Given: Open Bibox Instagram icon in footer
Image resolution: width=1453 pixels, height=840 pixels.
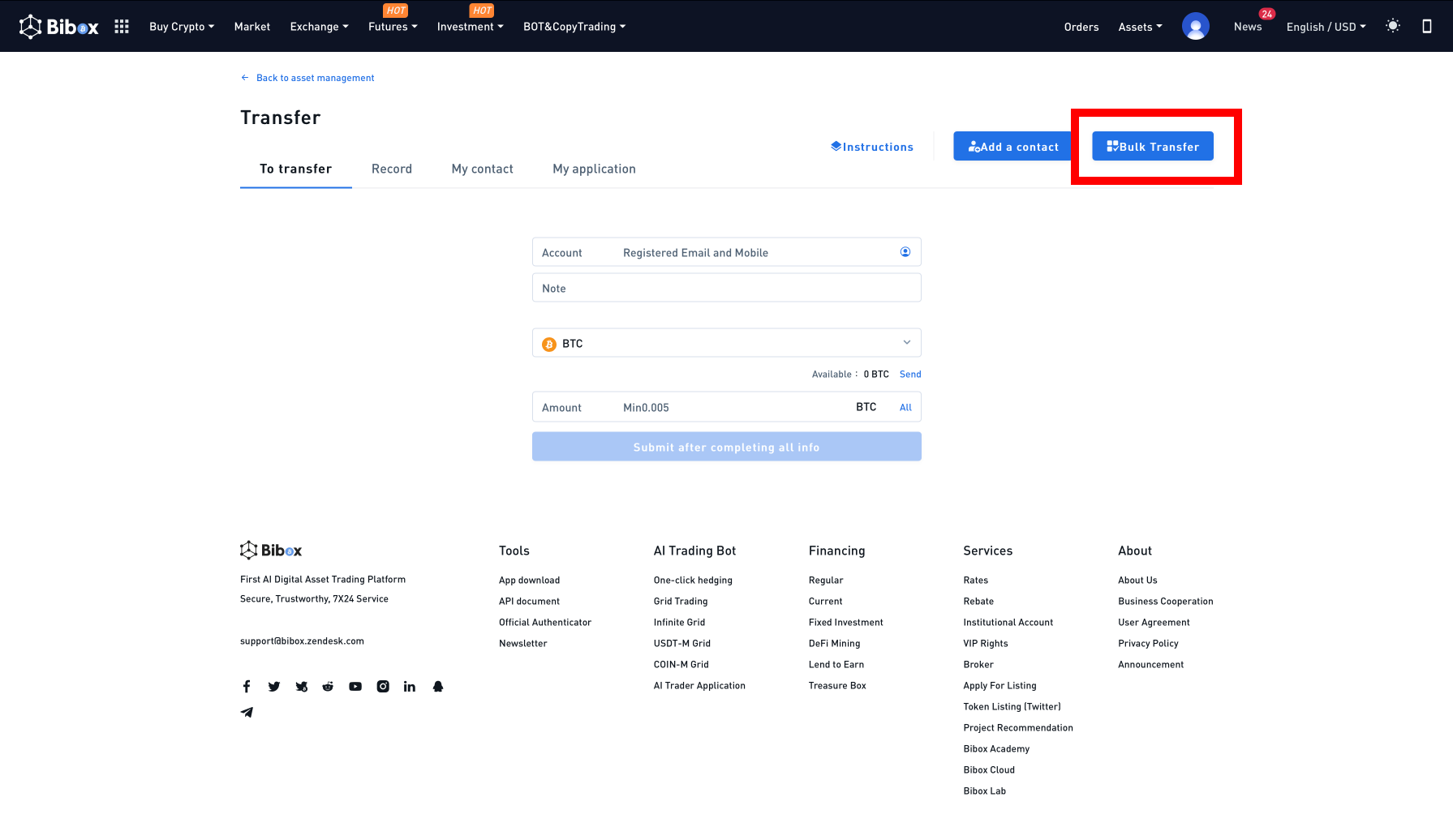Looking at the screenshot, I should [x=383, y=687].
